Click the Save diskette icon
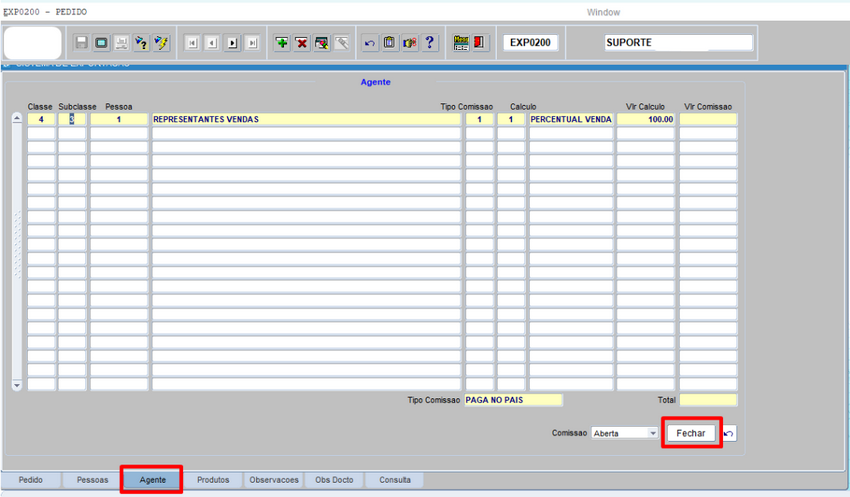 pos(82,43)
